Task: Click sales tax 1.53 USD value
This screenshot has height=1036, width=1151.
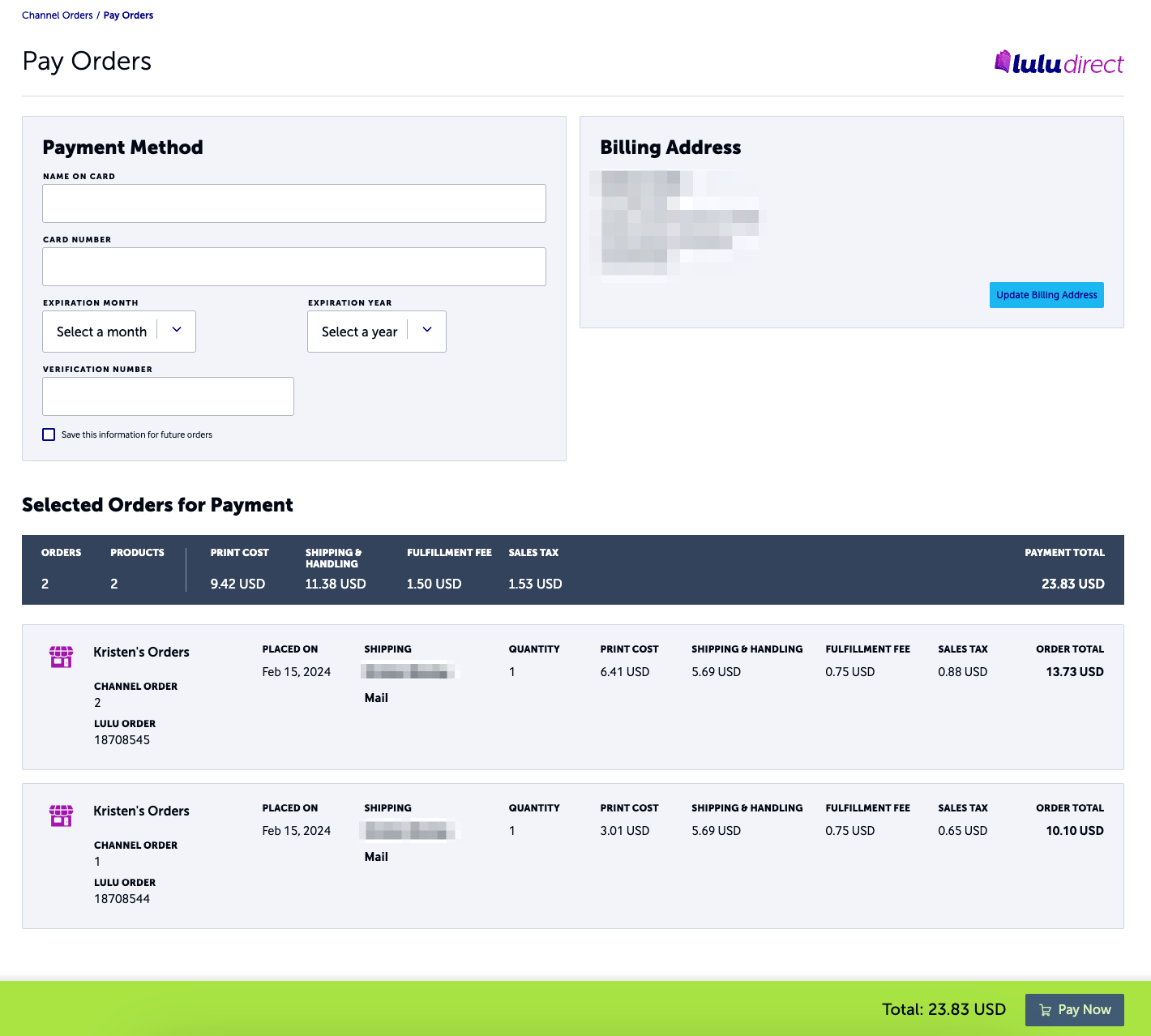Action: point(535,584)
